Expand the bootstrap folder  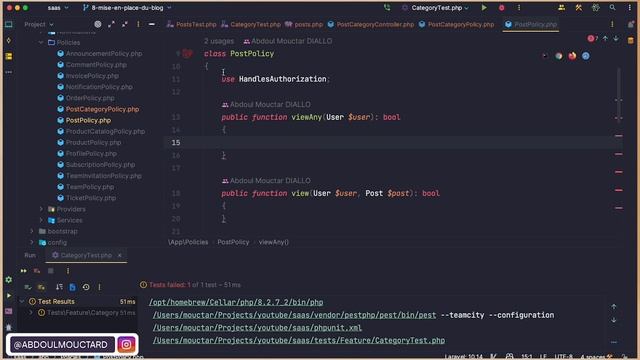32,231
